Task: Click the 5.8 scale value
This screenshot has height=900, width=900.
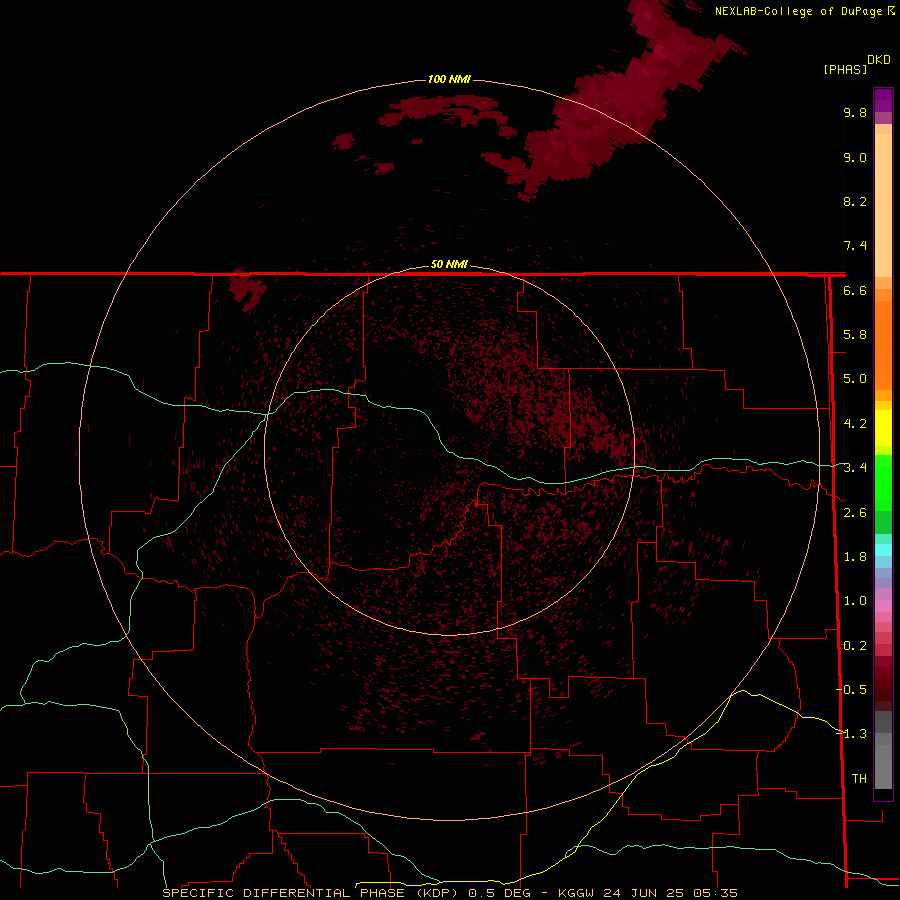Action: point(855,335)
